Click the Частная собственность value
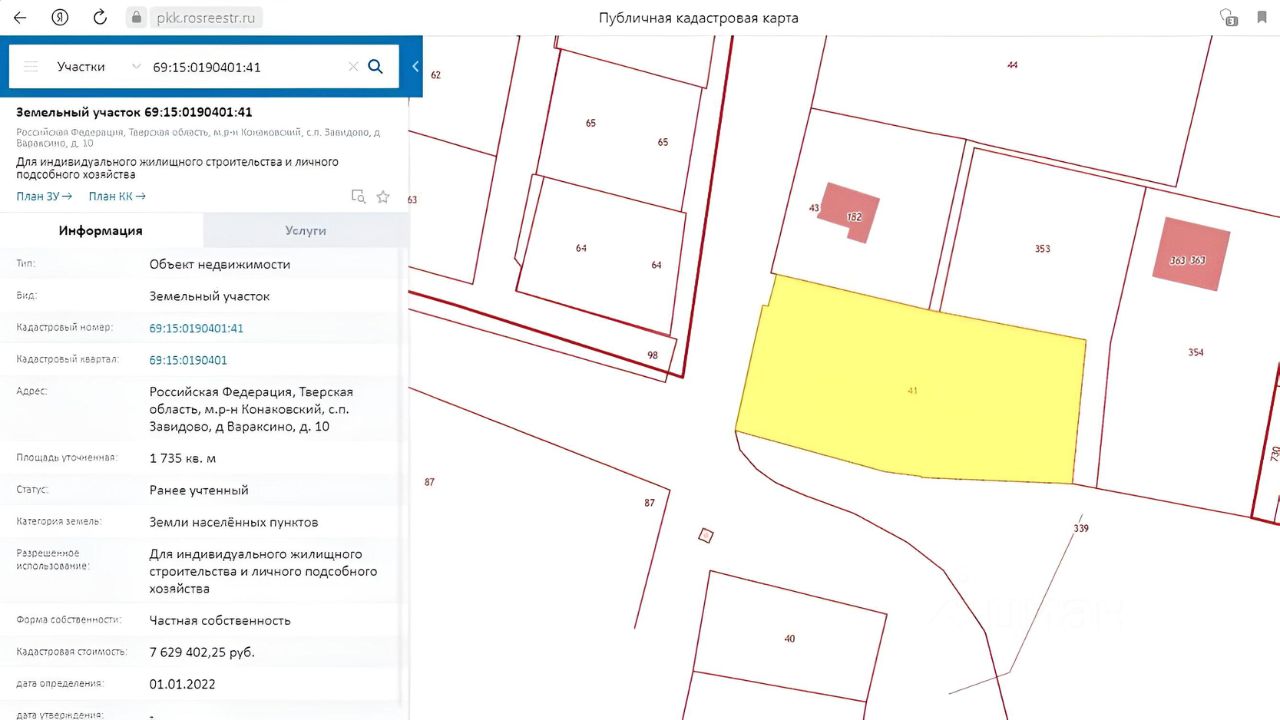Viewport: 1280px width, 720px height. (220, 620)
